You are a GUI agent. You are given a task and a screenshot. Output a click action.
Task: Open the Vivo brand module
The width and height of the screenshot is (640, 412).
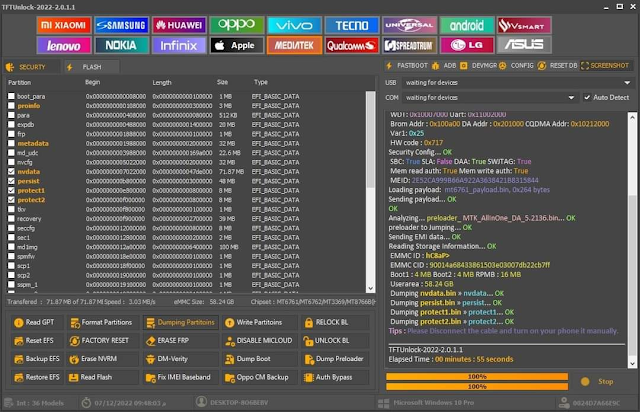pos(294,25)
